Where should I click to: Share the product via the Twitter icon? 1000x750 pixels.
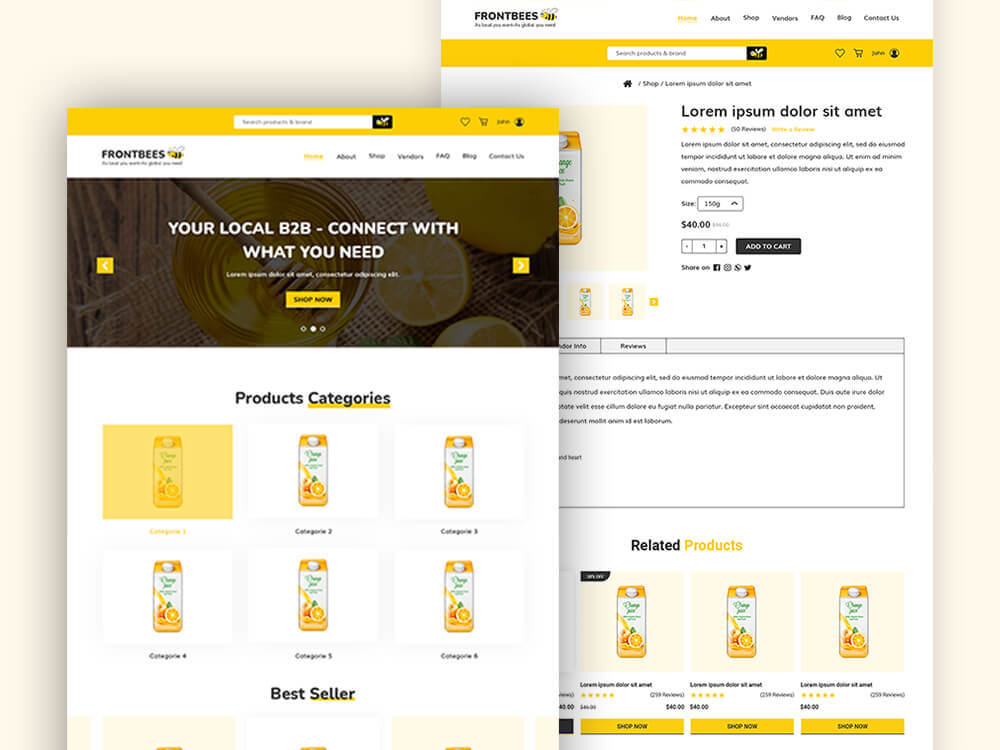click(x=747, y=268)
